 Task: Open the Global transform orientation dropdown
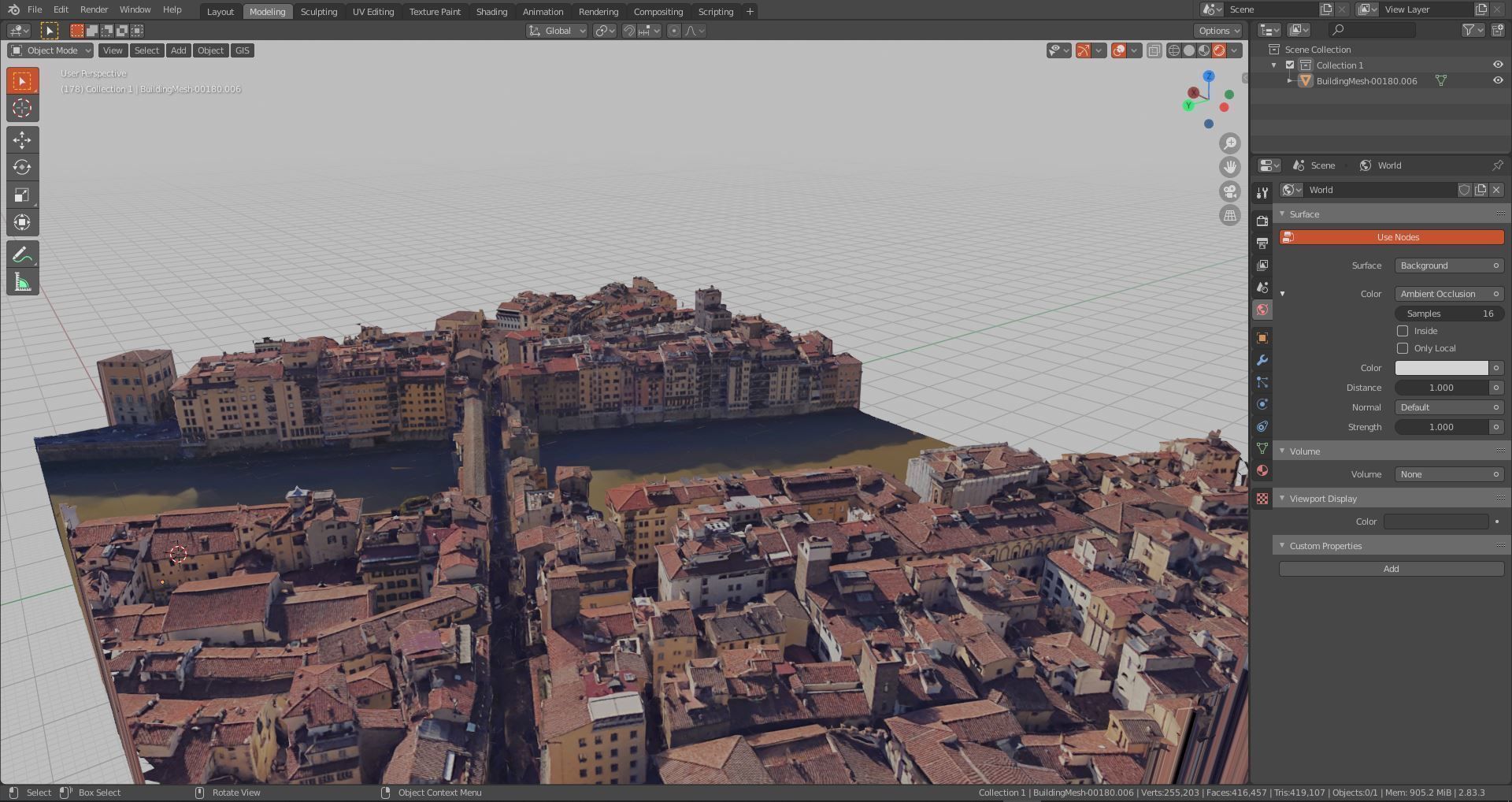point(558,31)
